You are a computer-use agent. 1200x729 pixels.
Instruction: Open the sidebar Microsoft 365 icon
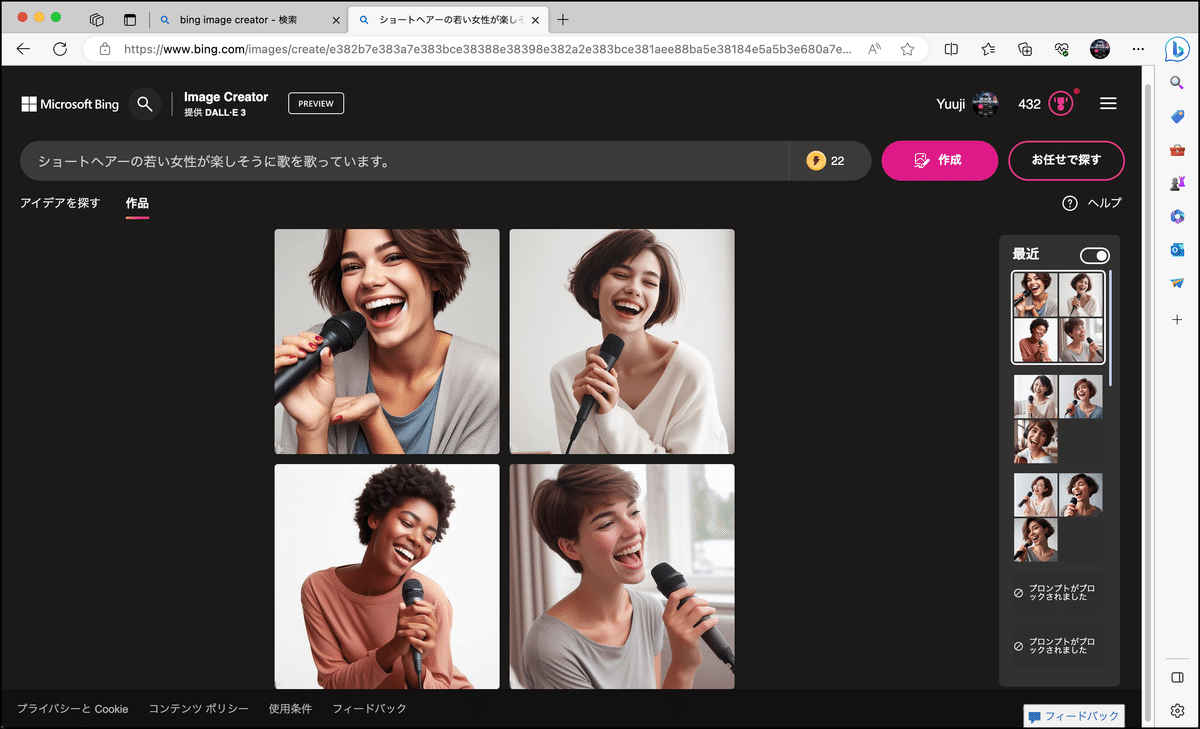(x=1177, y=216)
